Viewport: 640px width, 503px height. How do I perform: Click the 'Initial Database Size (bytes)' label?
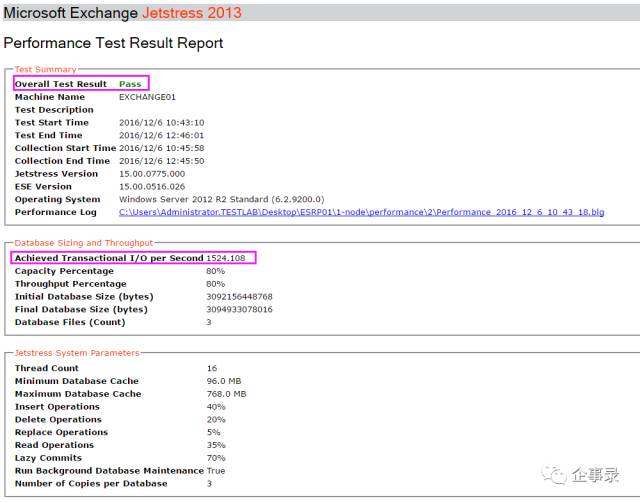point(84,297)
